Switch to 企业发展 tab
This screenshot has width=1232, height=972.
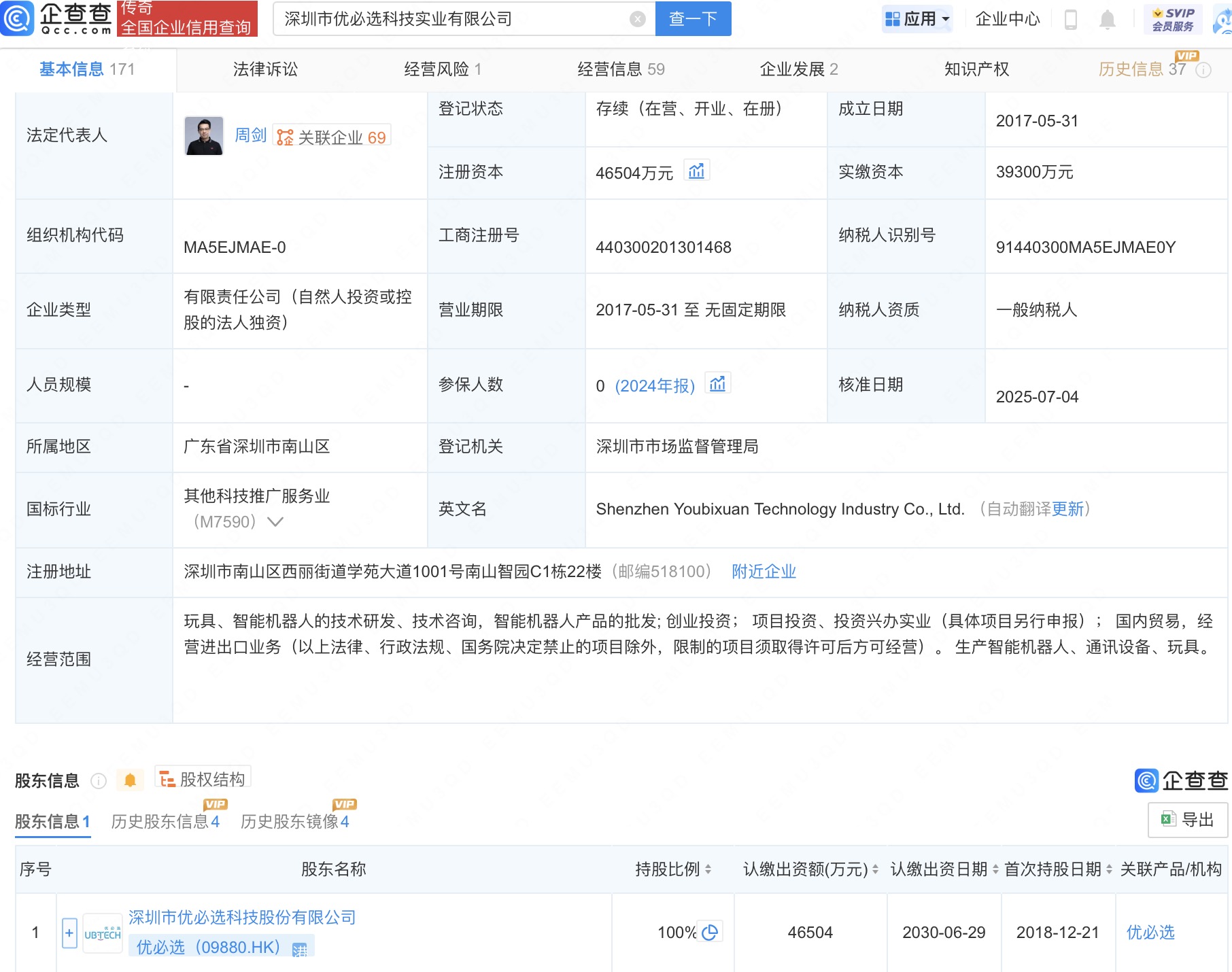(798, 69)
